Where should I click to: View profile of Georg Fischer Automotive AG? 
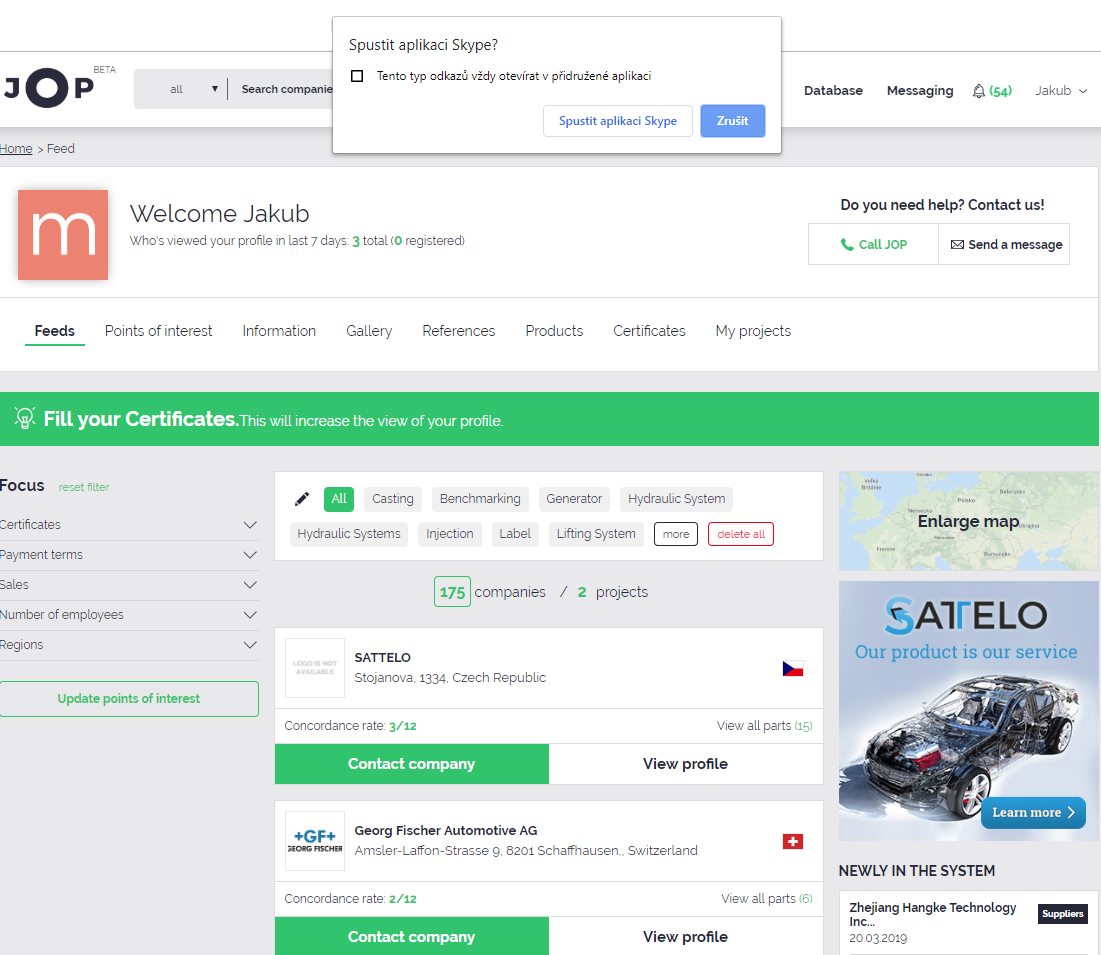[685, 937]
